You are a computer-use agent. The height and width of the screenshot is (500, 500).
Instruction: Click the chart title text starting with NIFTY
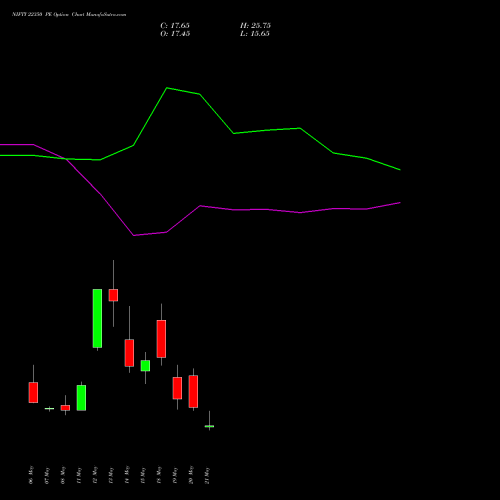point(69,15)
